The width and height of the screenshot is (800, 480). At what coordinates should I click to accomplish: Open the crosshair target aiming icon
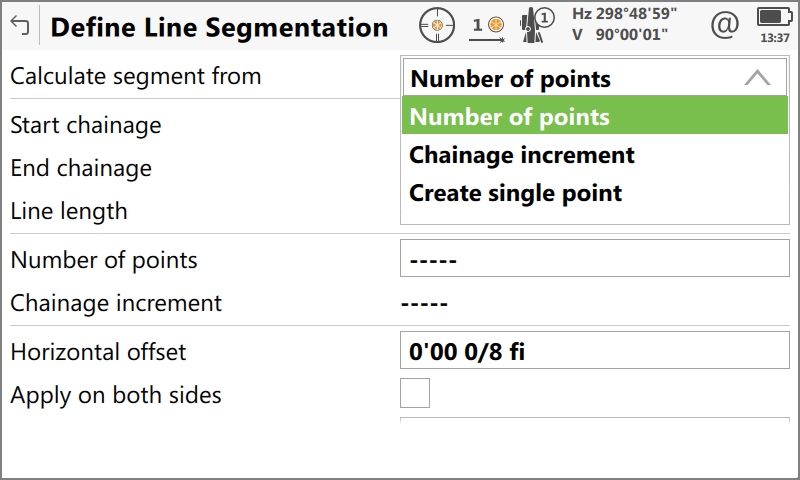coord(436,25)
